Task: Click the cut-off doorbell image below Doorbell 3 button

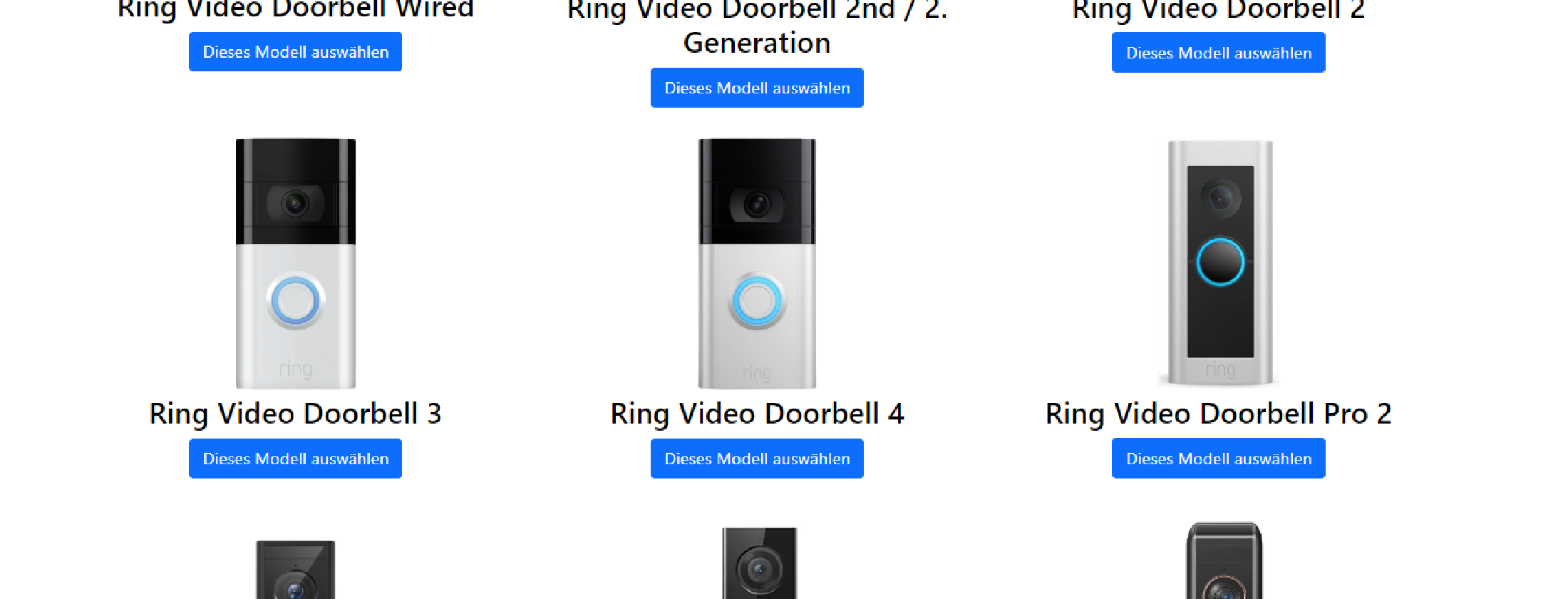Action: pos(296,569)
